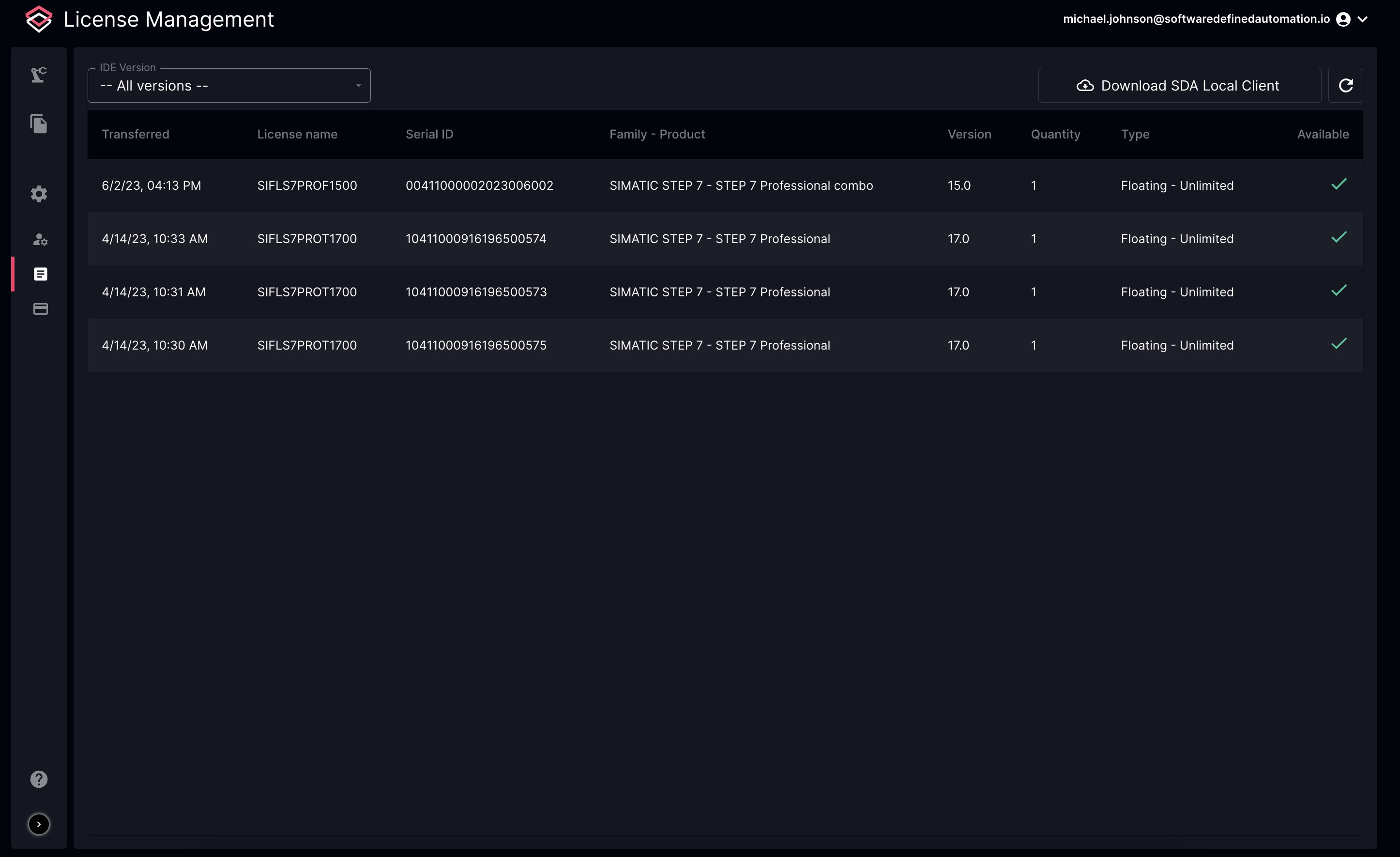Viewport: 1400px width, 857px height.
Task: Open the IDE Version dropdown
Action: coord(229,85)
